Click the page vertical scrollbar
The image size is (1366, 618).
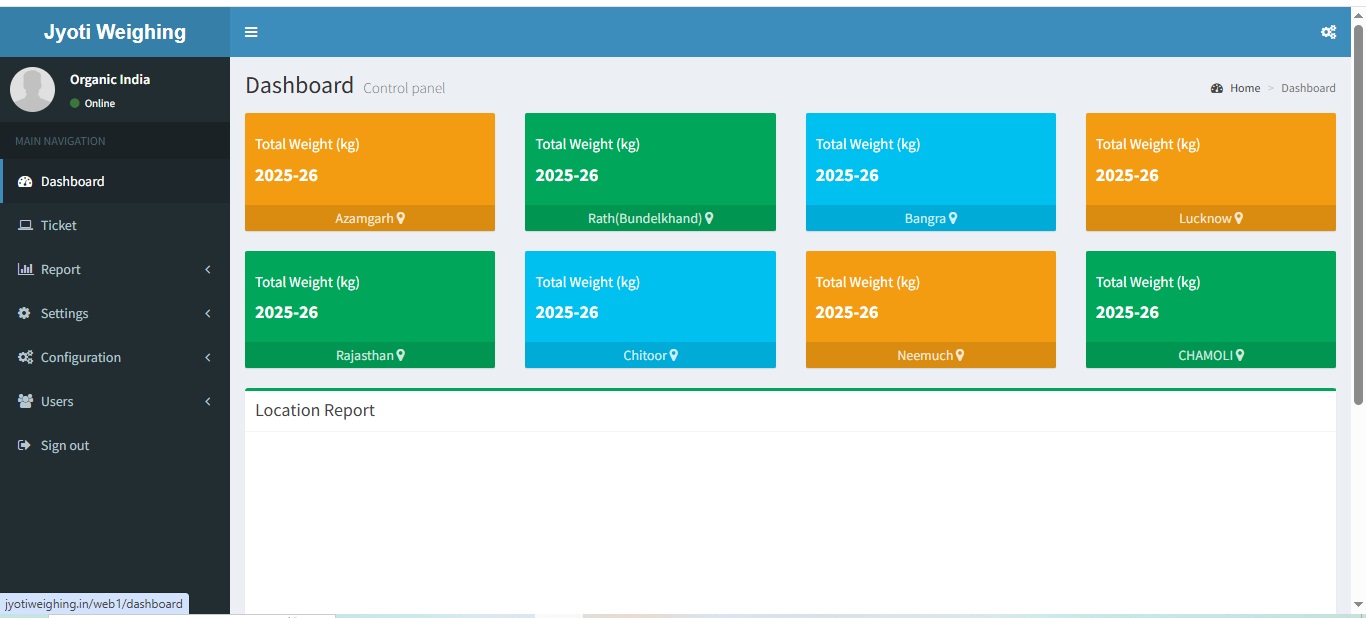point(1358,215)
